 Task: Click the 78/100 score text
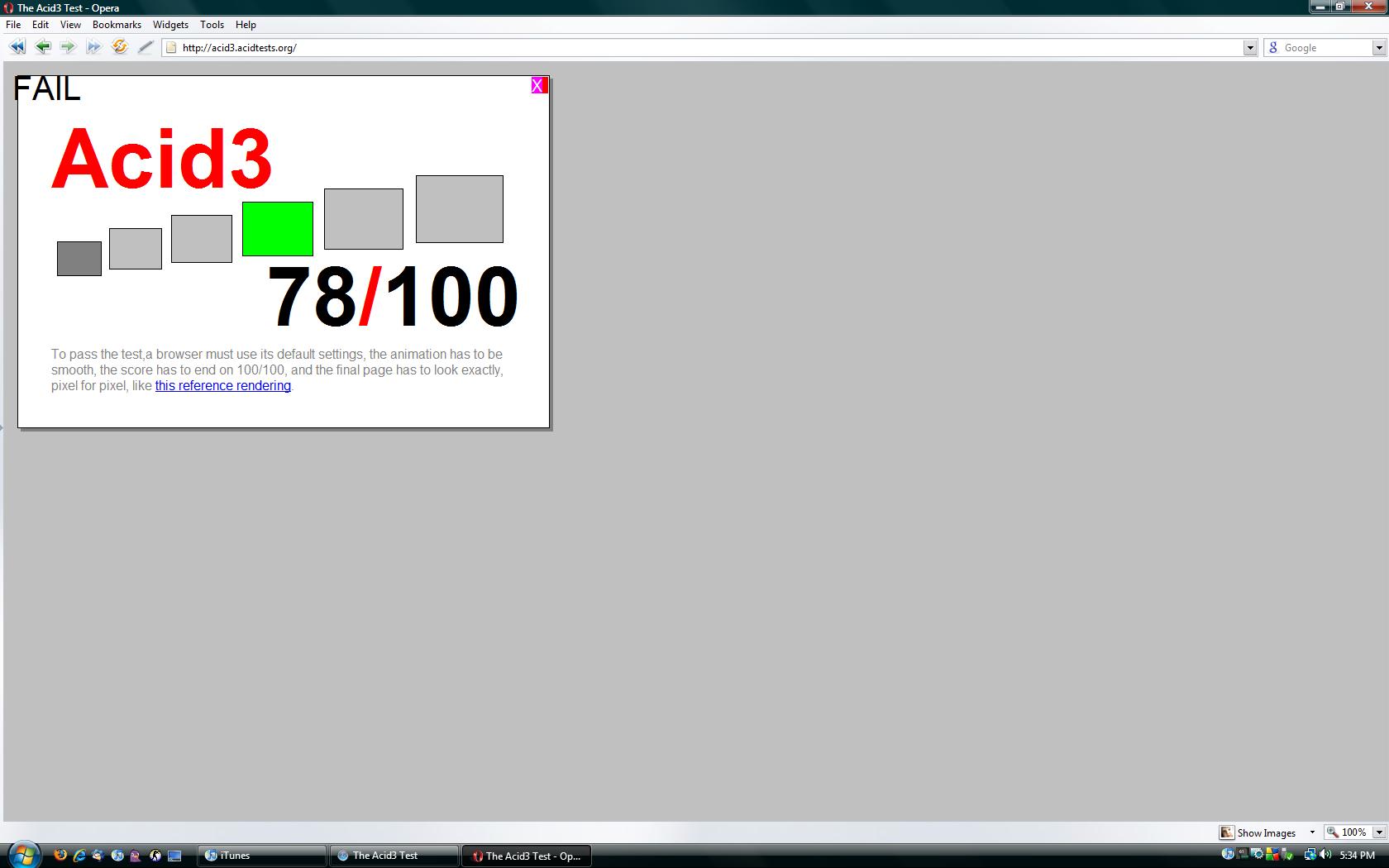tap(393, 296)
